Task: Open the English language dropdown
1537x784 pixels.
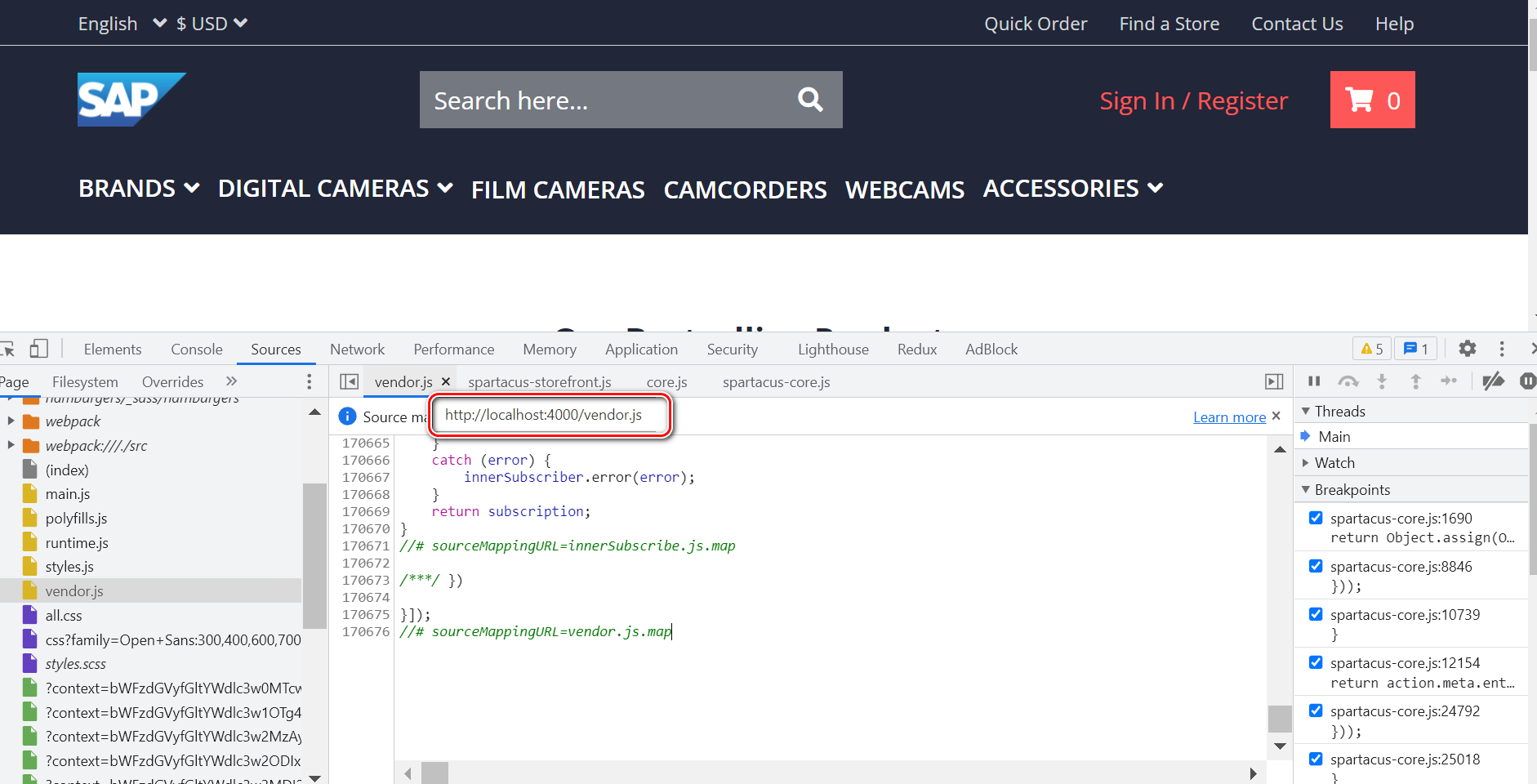Action: coord(123,24)
